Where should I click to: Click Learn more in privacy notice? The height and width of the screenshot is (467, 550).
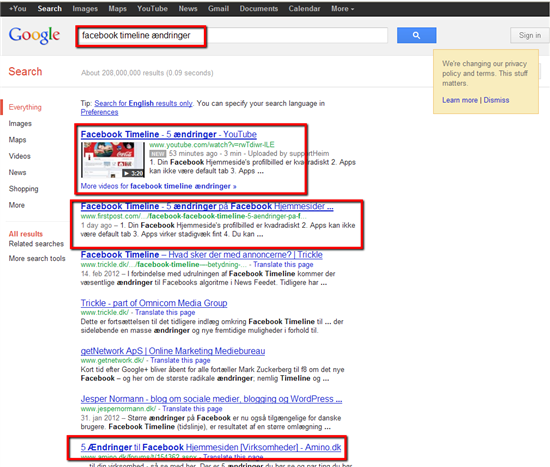click(x=460, y=100)
